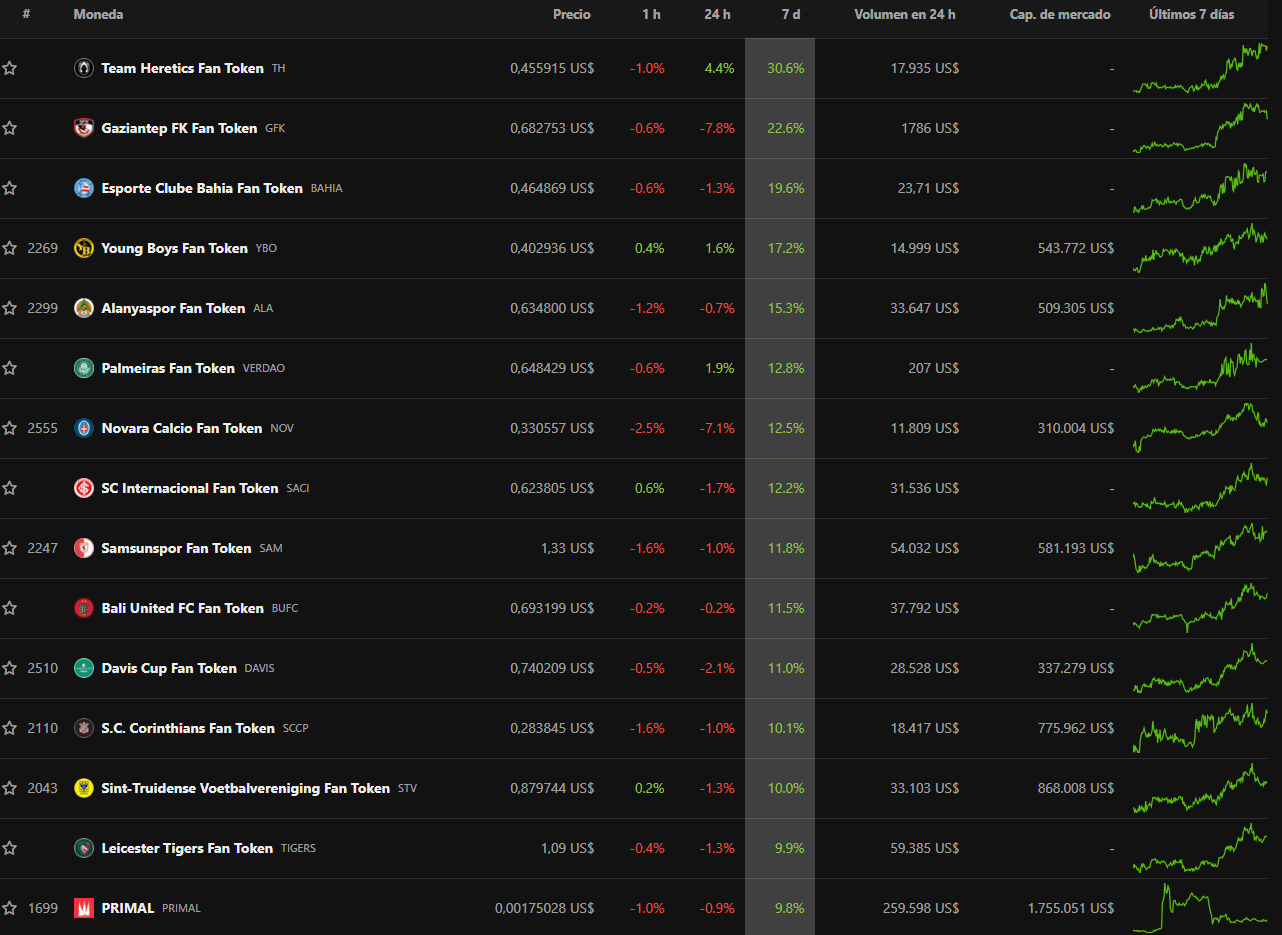The image size is (1282, 935).
Task: Click the Bali United FC logo icon
Action: point(84,608)
